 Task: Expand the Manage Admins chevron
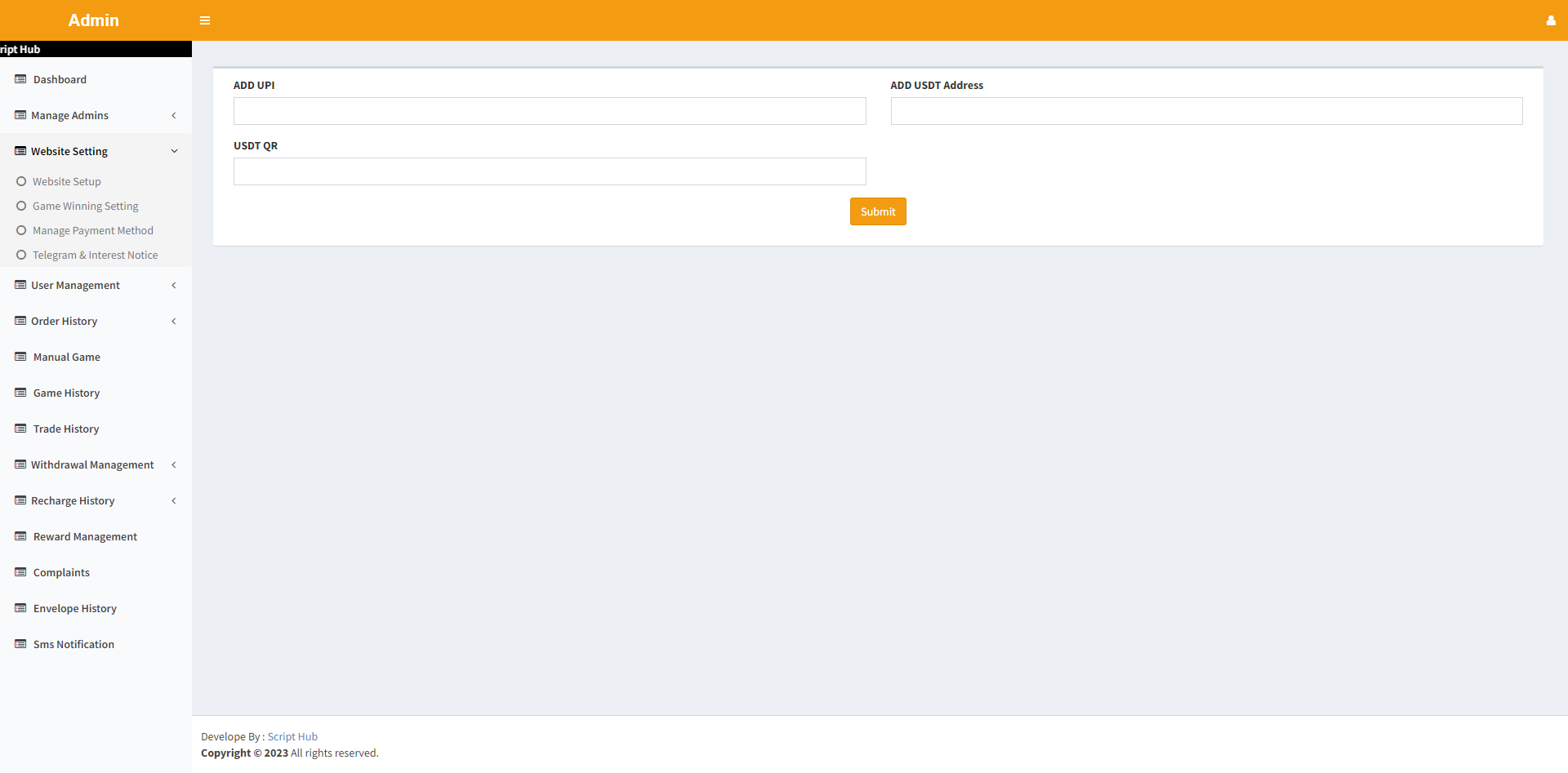[x=174, y=115]
